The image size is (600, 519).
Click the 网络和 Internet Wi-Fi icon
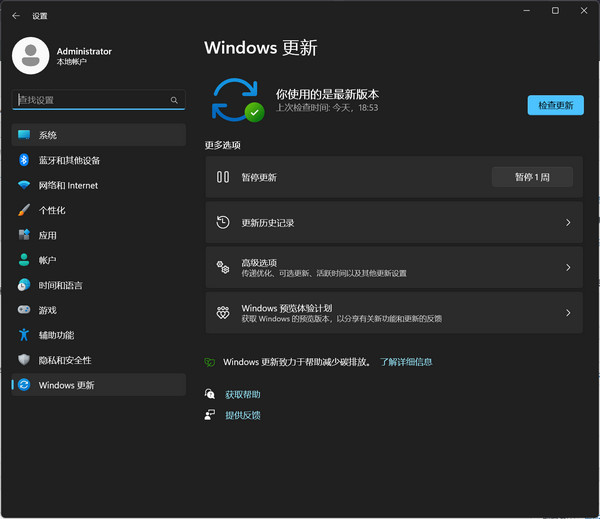[x=24, y=185]
